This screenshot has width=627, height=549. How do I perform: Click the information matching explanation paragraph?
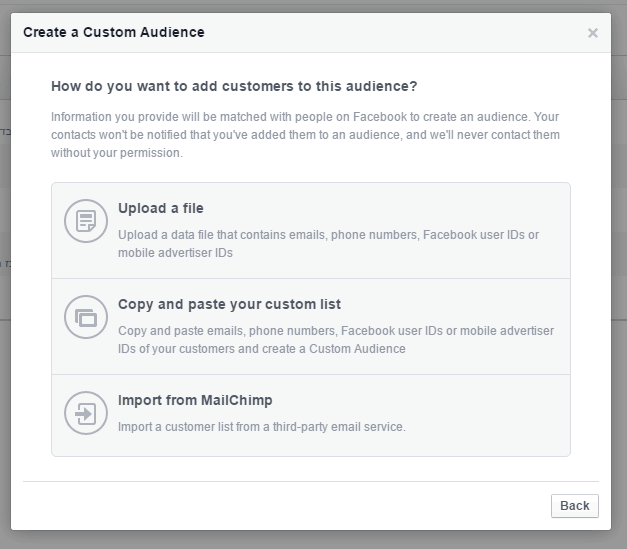click(305, 135)
